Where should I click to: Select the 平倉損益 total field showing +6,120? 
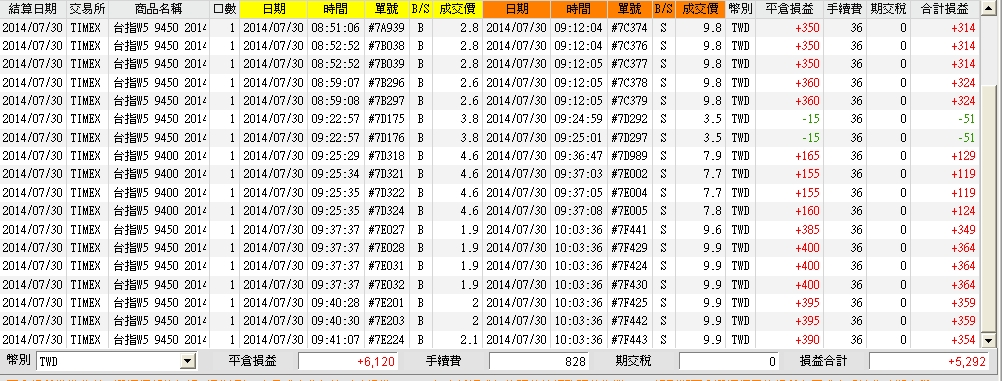click(x=348, y=362)
